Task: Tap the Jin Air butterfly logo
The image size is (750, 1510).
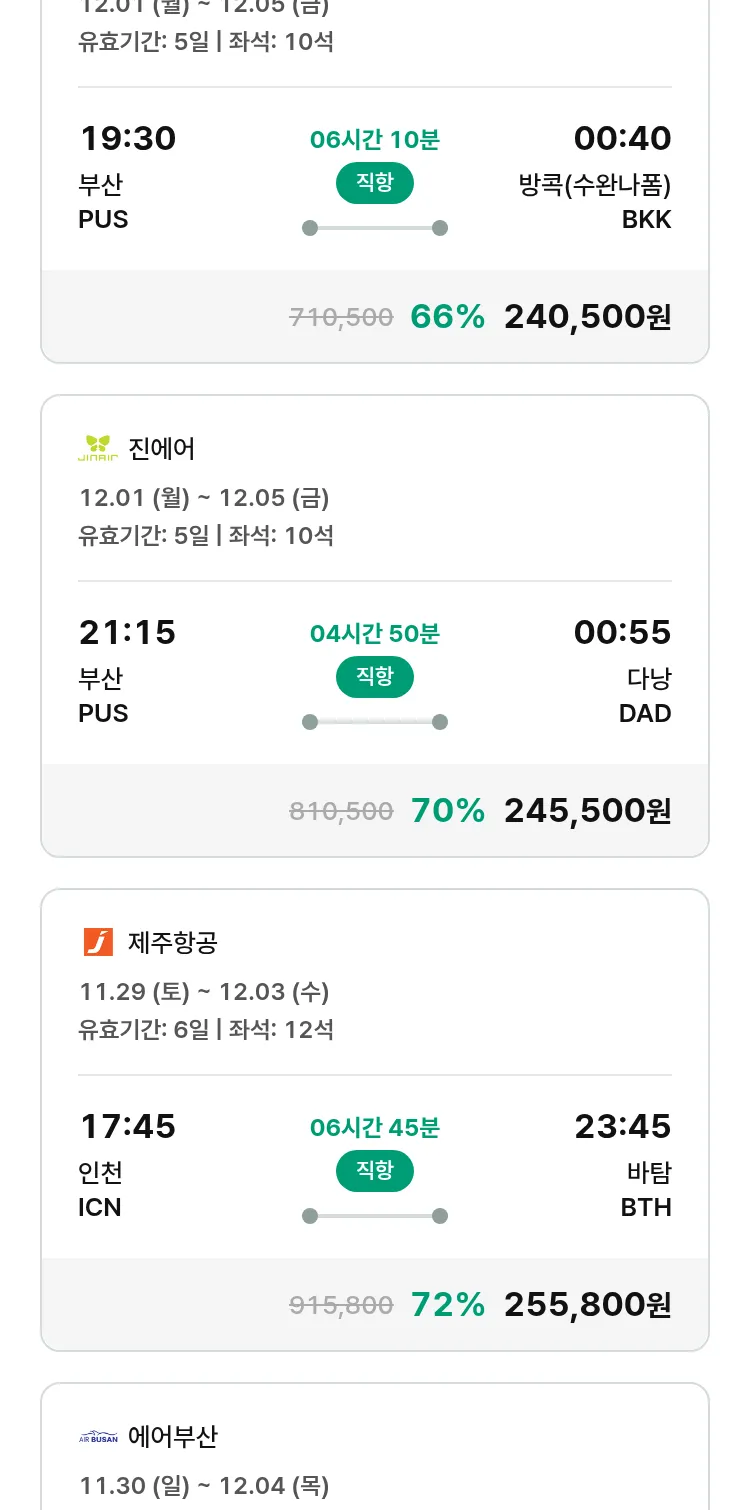Action: pos(98,448)
